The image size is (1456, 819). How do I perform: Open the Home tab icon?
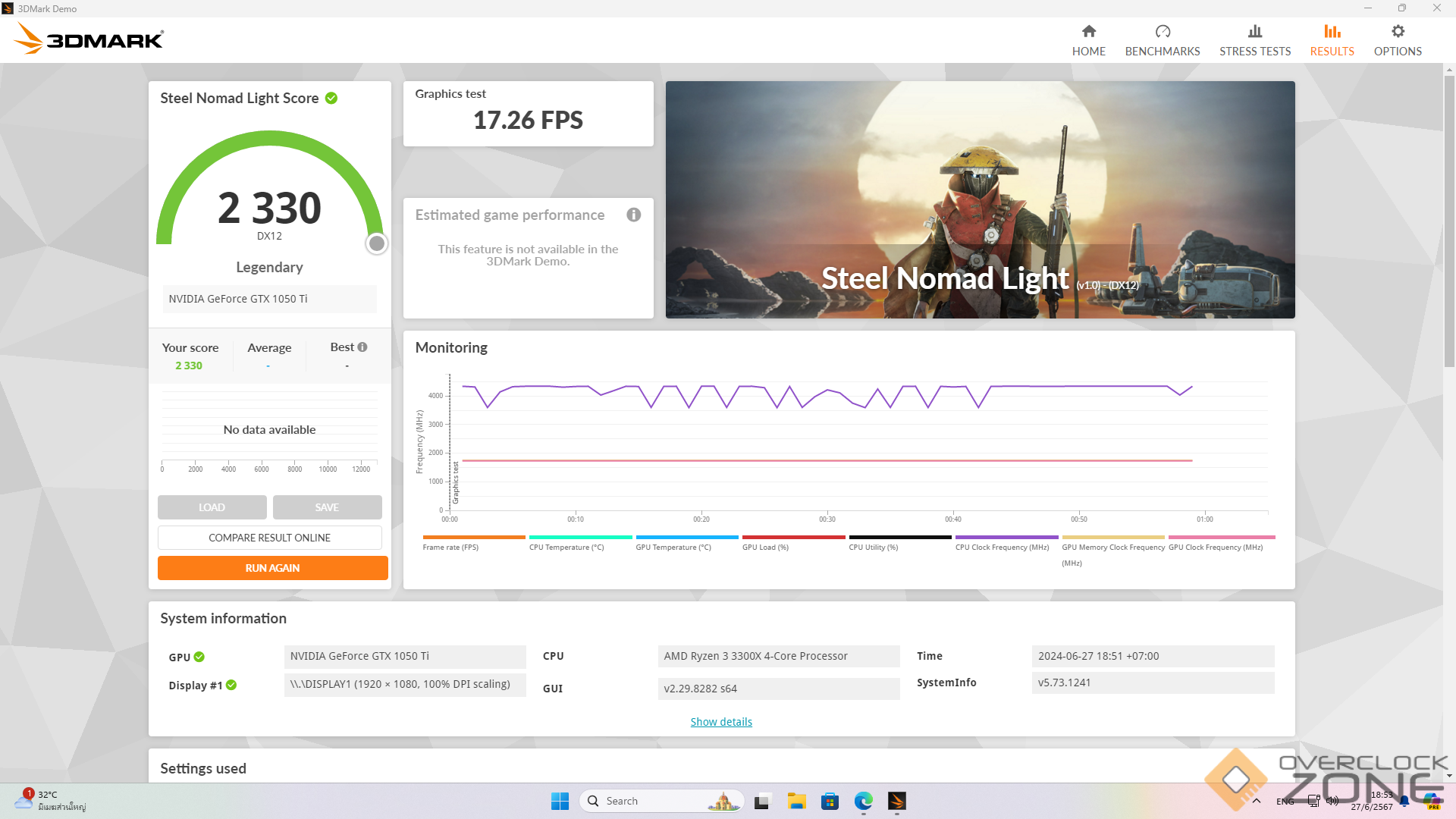coord(1088,32)
